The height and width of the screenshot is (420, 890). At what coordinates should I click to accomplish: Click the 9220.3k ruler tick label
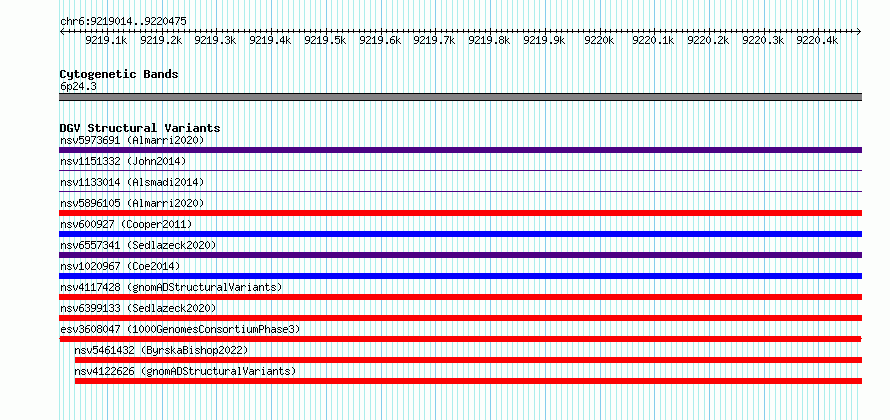[763, 40]
